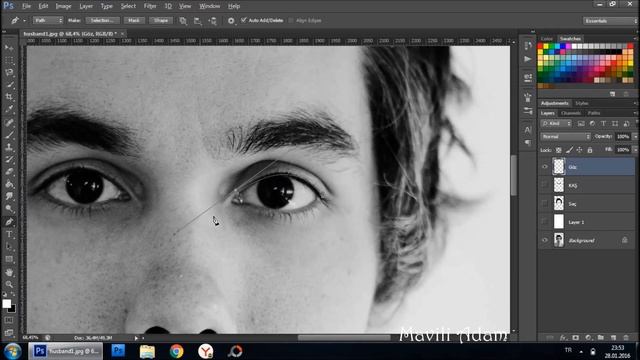The image size is (640, 360).
Task: Select the Path Selection tool
Action: pyautogui.click(x=9, y=247)
